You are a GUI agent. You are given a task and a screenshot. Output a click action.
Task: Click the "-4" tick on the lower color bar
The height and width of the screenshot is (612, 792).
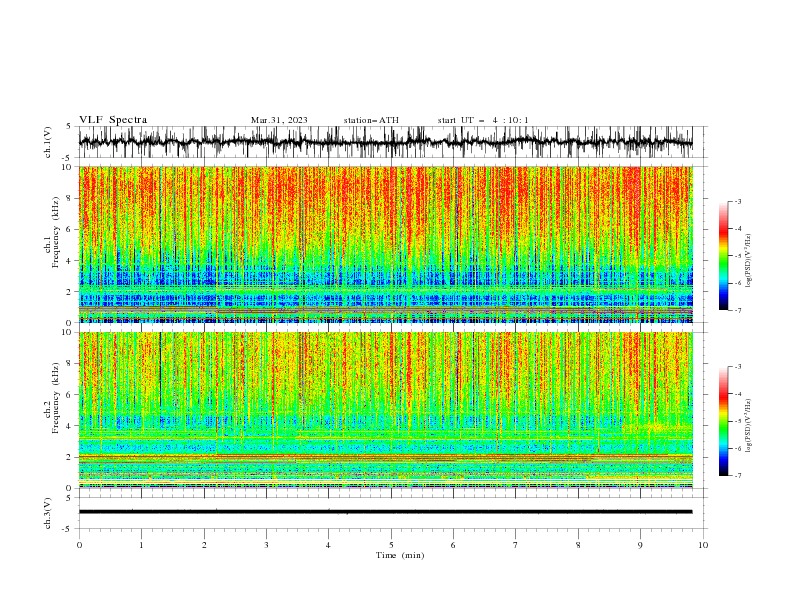[x=738, y=394]
